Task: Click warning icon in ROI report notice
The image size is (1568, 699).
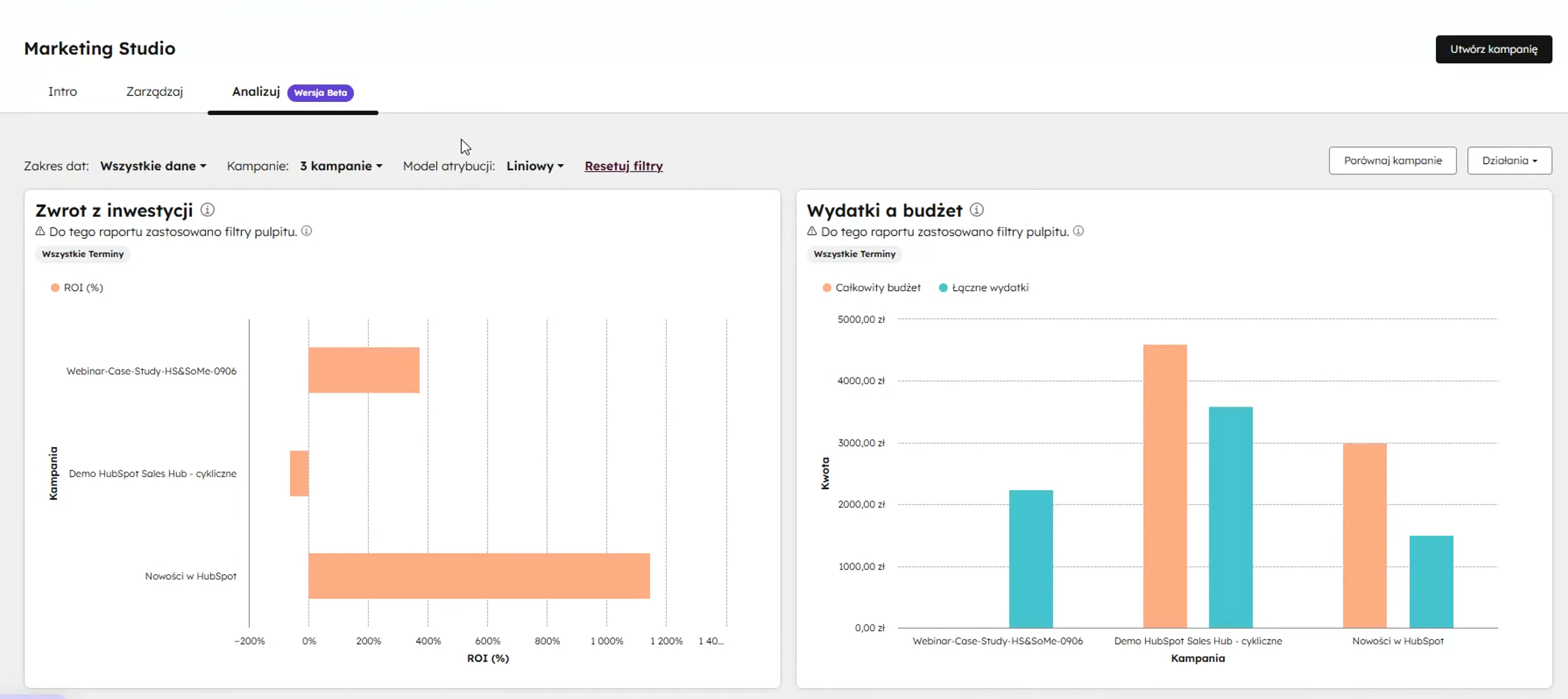Action: (x=40, y=231)
